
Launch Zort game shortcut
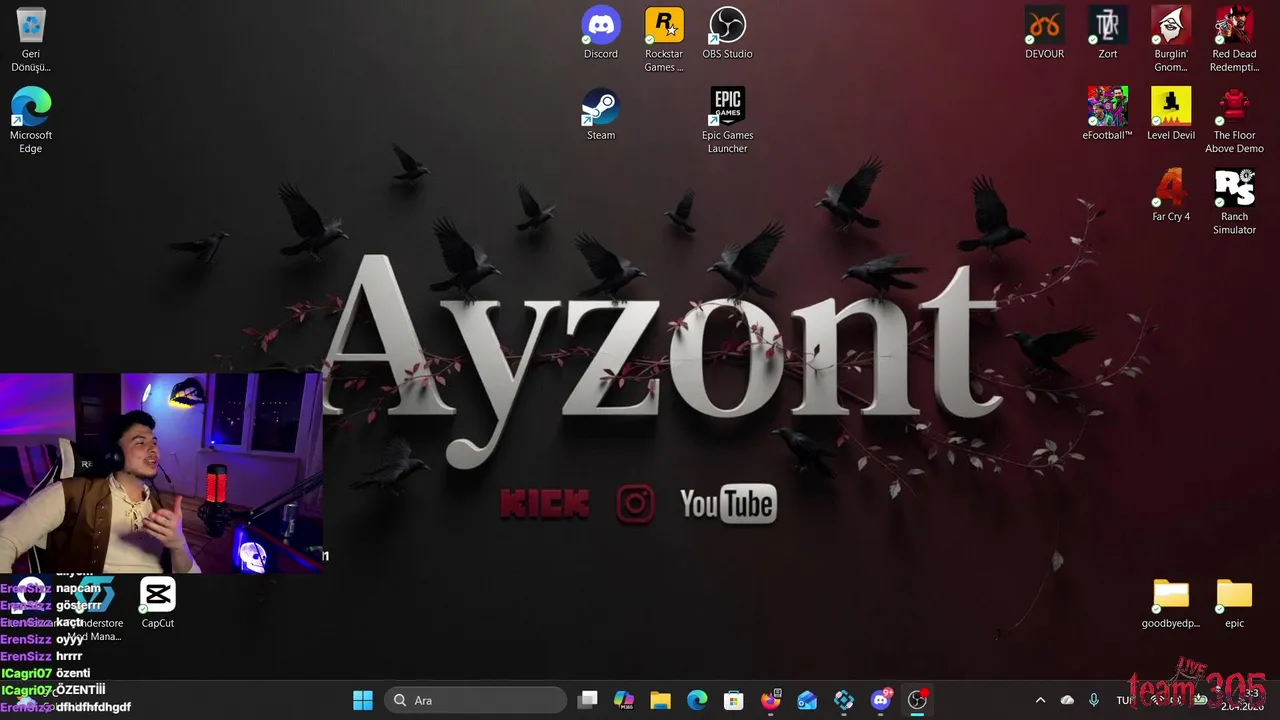coord(1108,33)
